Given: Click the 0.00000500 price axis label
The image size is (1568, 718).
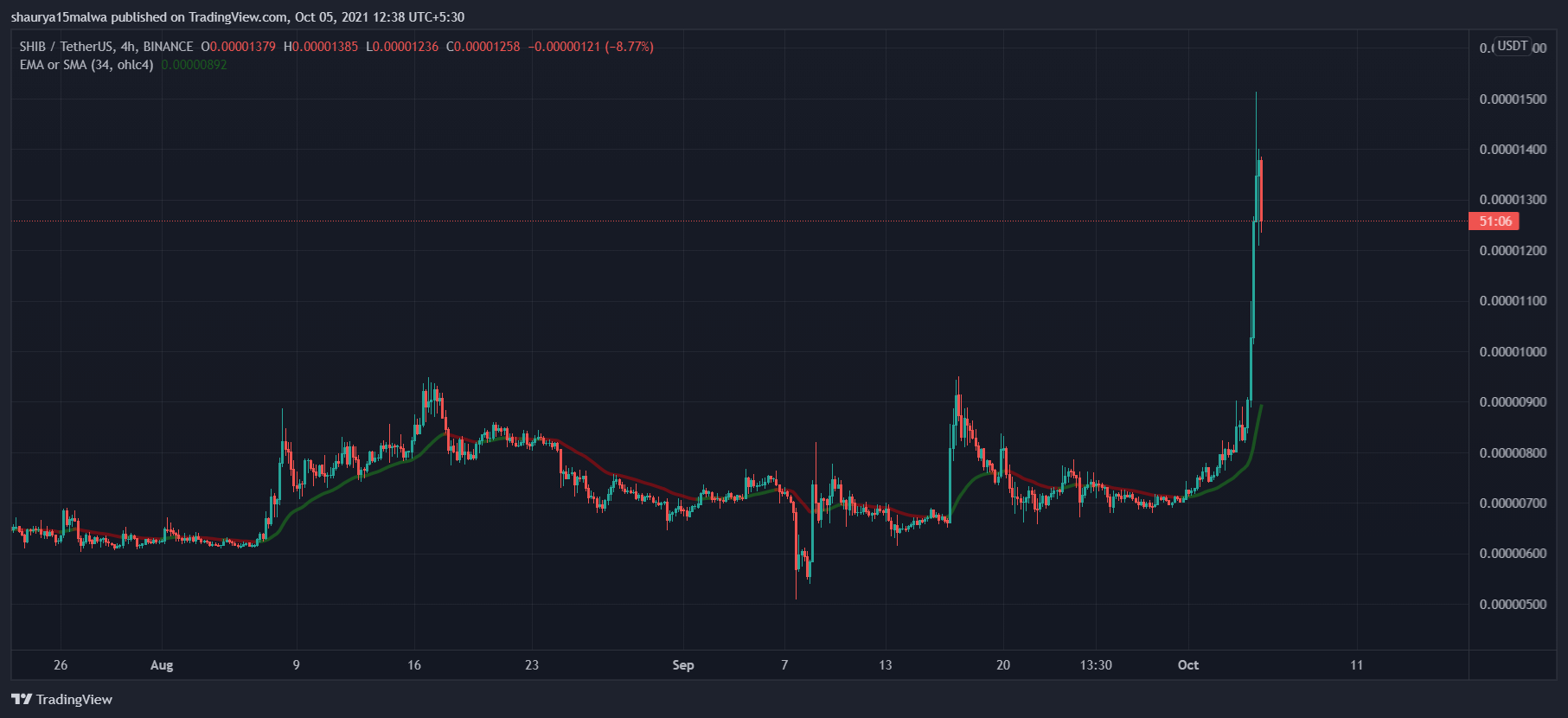Looking at the screenshot, I should 1513,605.
